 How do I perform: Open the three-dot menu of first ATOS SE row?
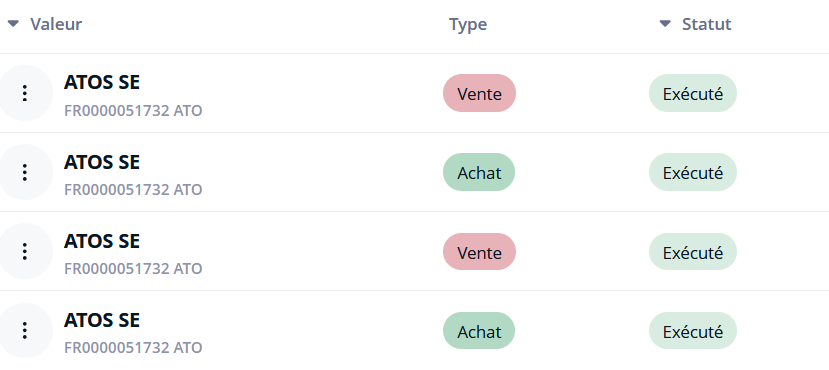(x=24, y=93)
